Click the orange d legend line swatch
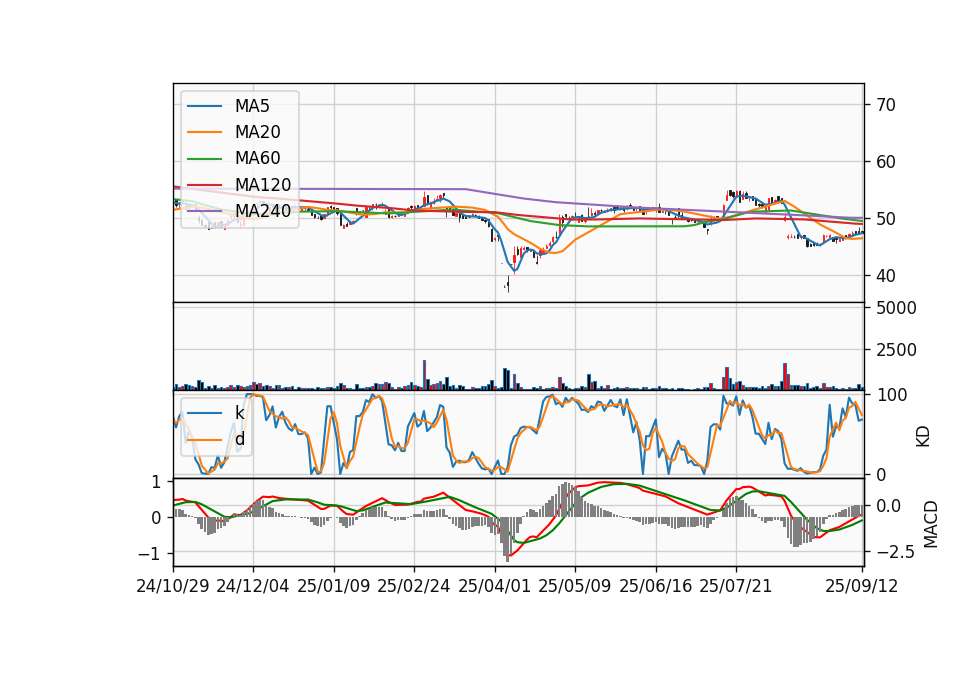Image resolution: width=960 pixels, height=690 pixels. click(204, 440)
